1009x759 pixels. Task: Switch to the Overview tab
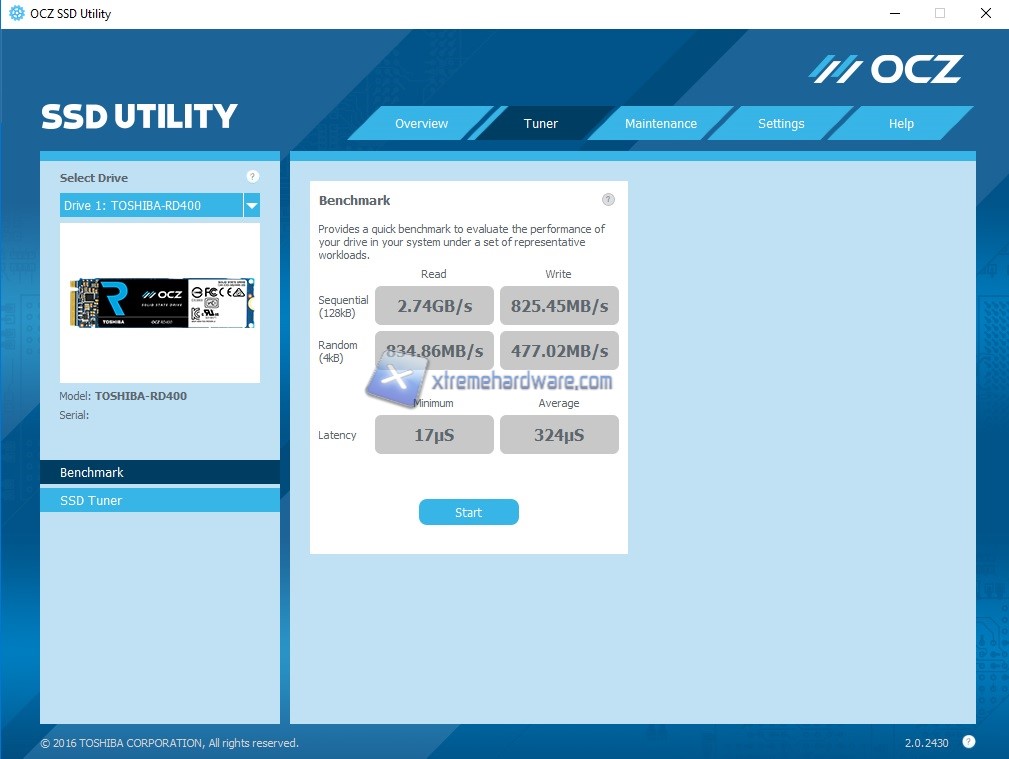(x=421, y=124)
